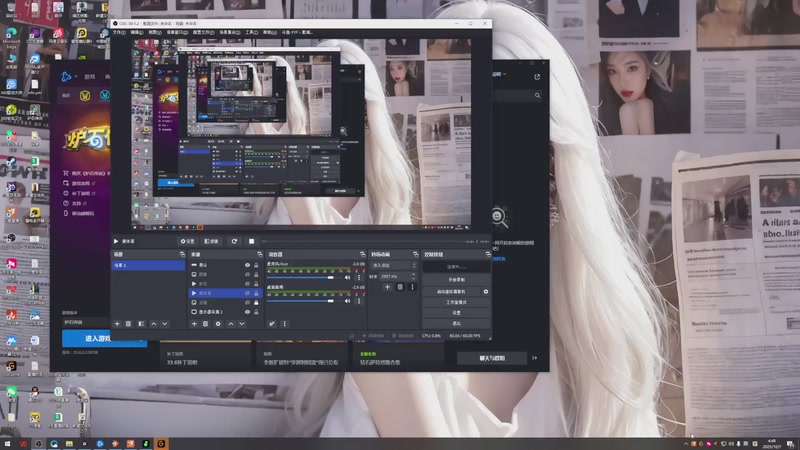Open Battle.net logo dropdown menu
This screenshot has width=800, height=450.
pyautogui.click(x=69, y=77)
